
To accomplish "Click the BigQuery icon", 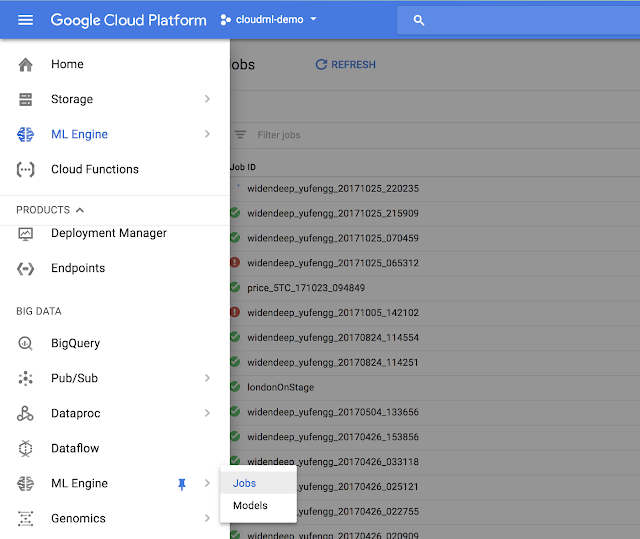I will 25,344.
